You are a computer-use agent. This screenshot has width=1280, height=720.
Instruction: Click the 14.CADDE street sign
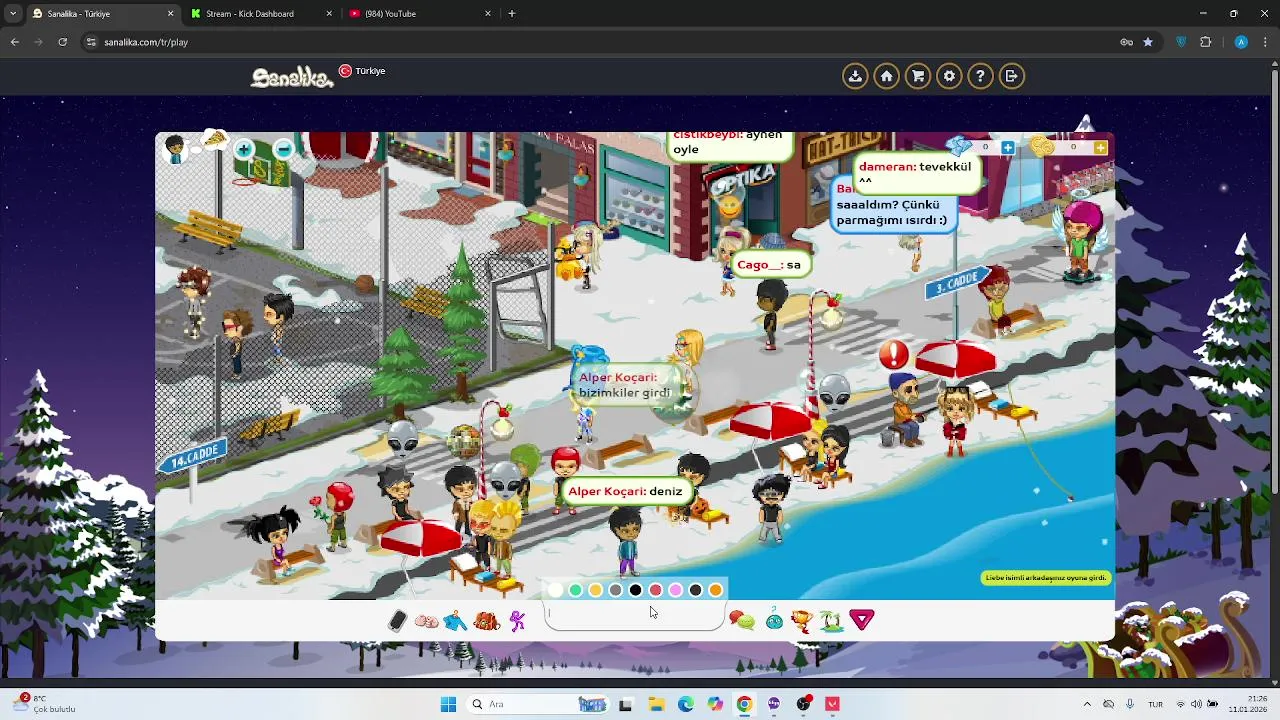tap(192, 457)
